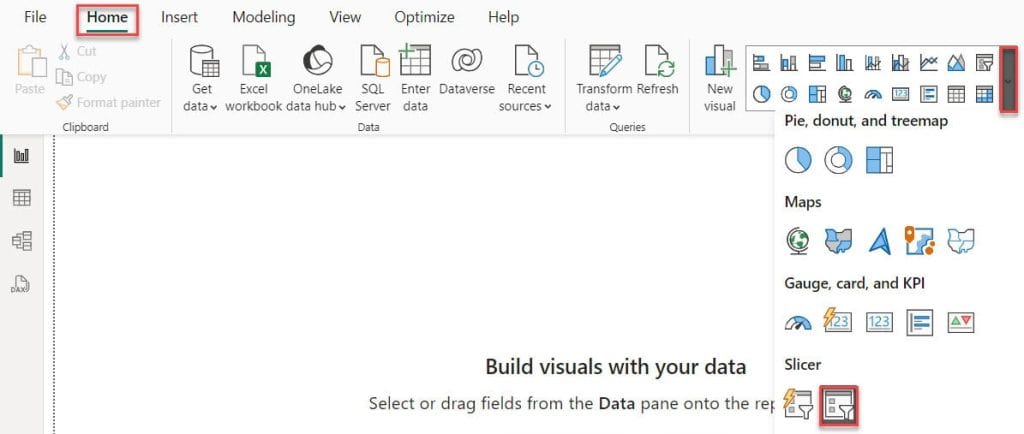Image resolution: width=1024 pixels, height=434 pixels.
Task: Connect to Dataverse
Action: [x=467, y=70]
